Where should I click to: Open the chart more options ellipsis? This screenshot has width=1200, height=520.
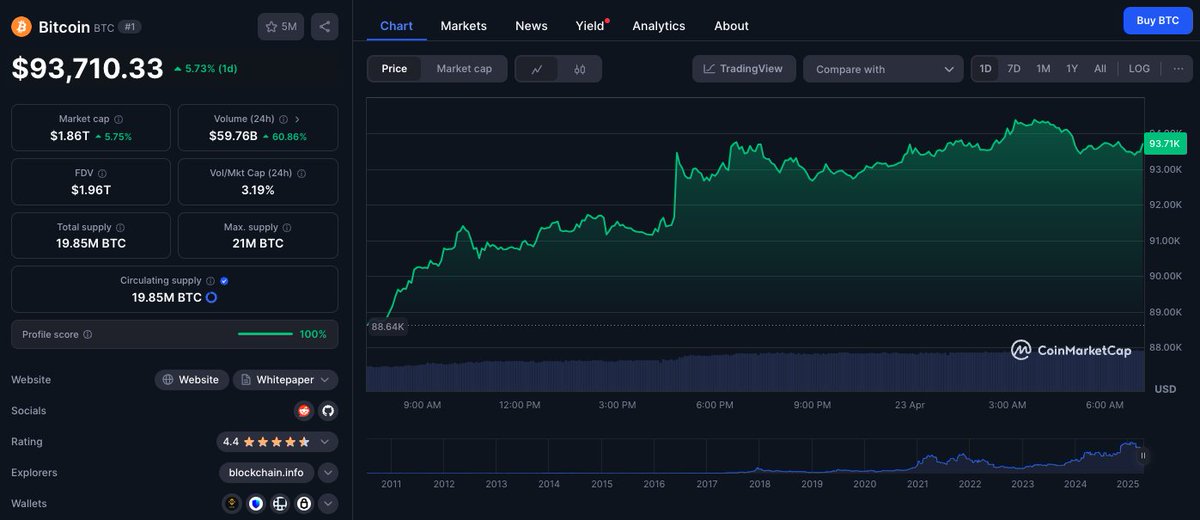pos(1178,69)
